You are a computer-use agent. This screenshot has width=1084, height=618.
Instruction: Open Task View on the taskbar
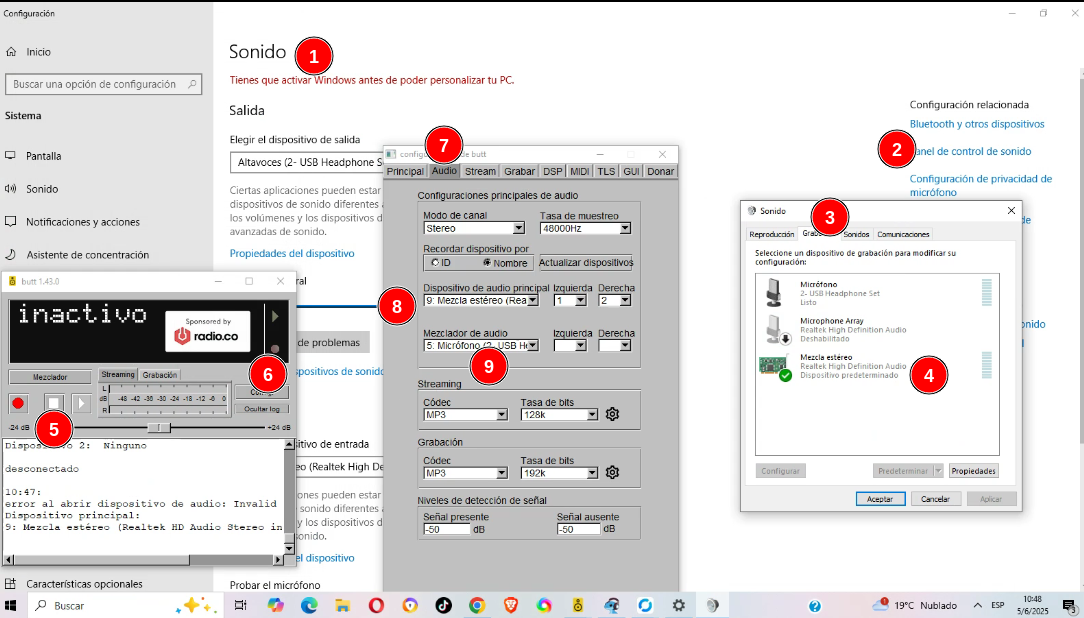click(241, 606)
